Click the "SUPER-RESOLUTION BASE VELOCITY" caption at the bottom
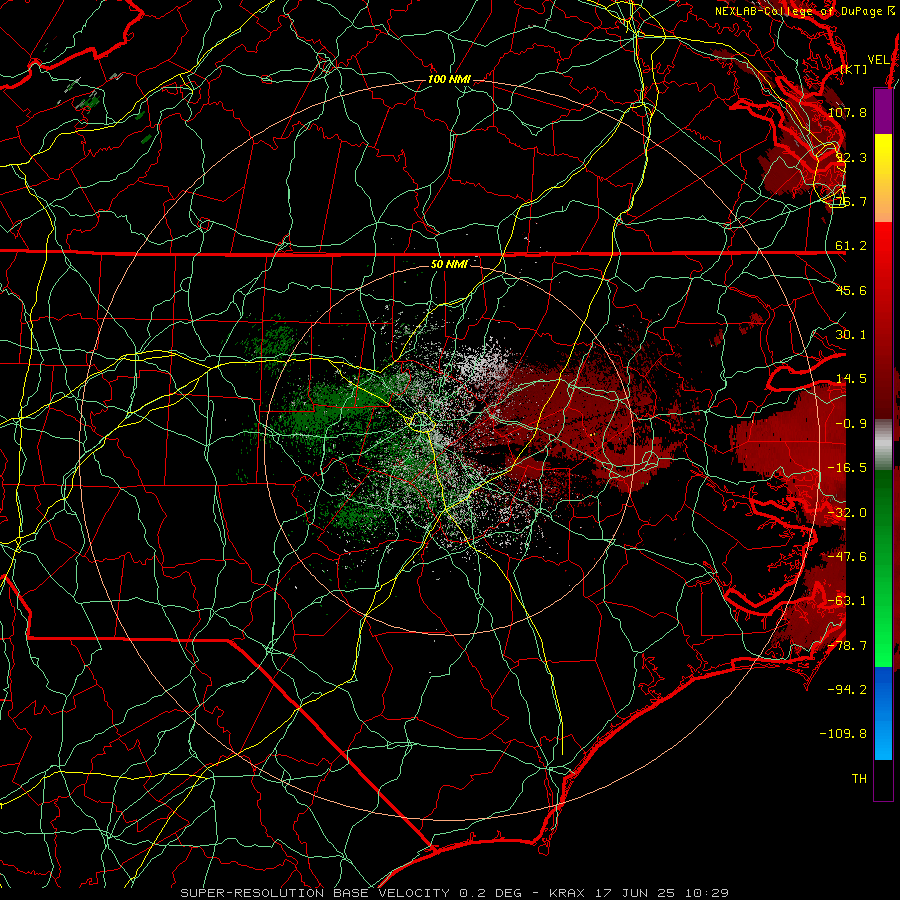 click(315, 893)
